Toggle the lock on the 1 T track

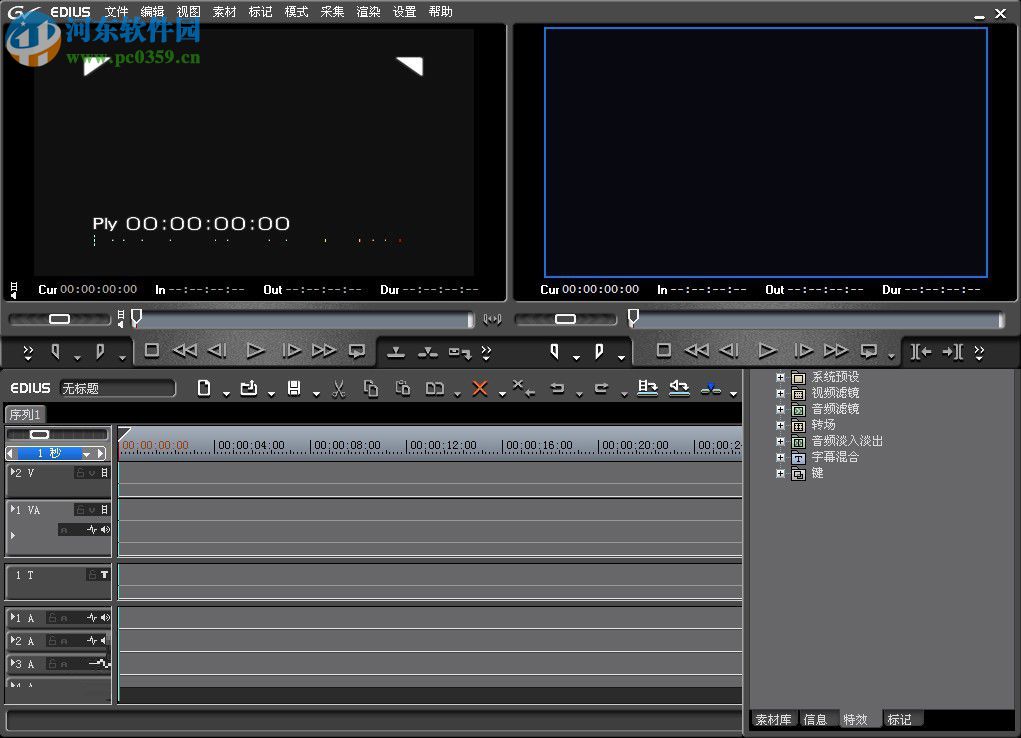92,575
